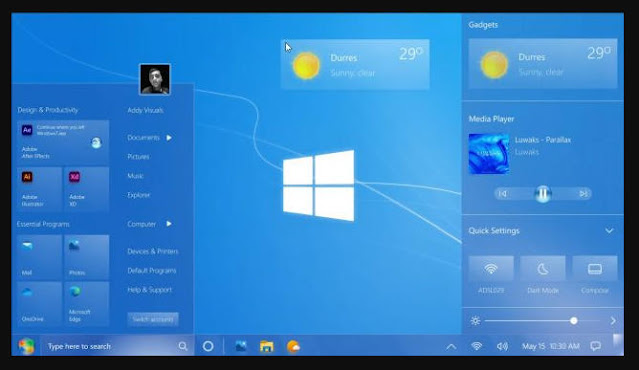
Task: Open Devices & Printers
Action: pyautogui.click(x=152, y=251)
